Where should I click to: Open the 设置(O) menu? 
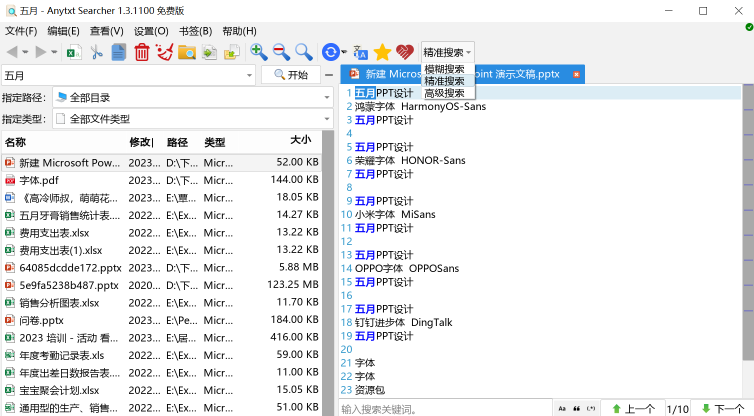coord(151,31)
